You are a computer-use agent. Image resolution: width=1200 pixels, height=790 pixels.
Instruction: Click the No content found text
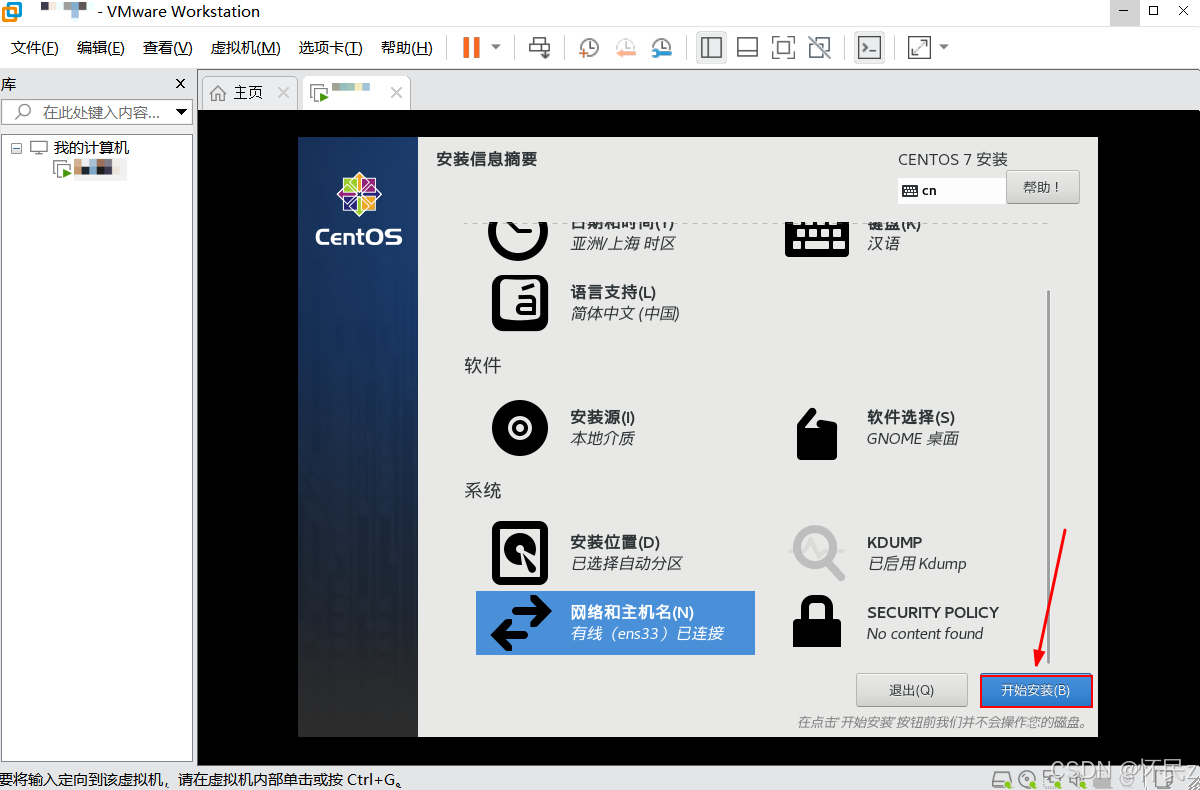tap(925, 633)
